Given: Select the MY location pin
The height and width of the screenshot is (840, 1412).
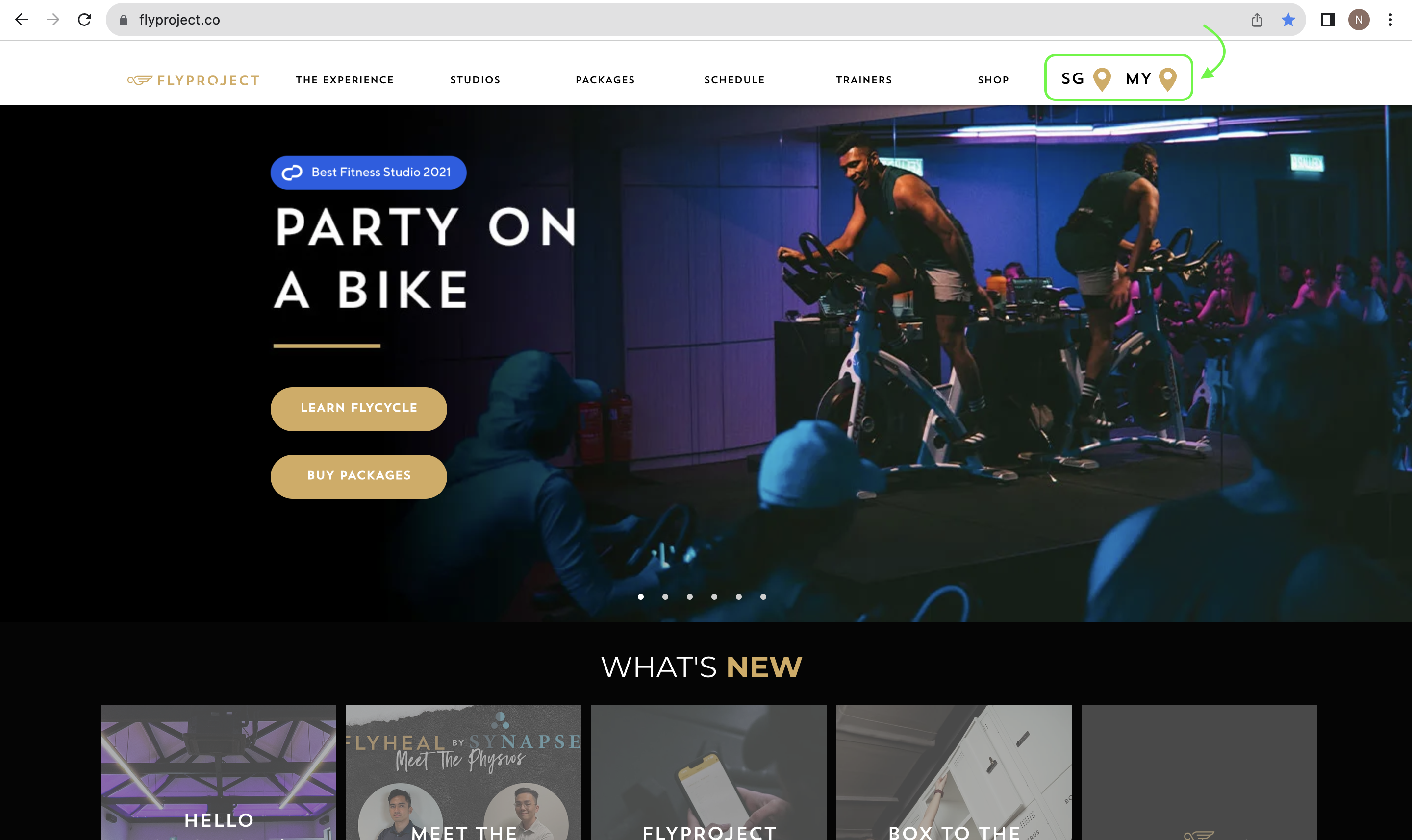Looking at the screenshot, I should pos(1168,79).
